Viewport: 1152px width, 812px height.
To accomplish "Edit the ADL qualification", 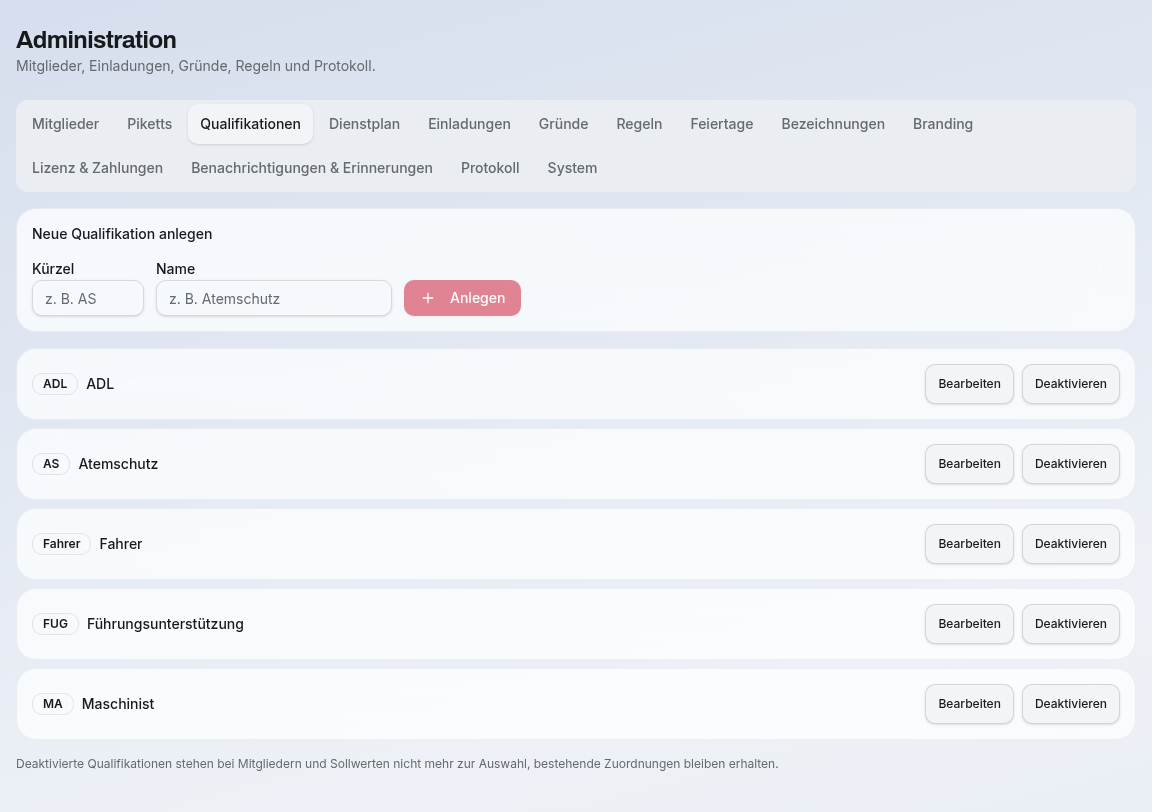I will click(x=969, y=384).
